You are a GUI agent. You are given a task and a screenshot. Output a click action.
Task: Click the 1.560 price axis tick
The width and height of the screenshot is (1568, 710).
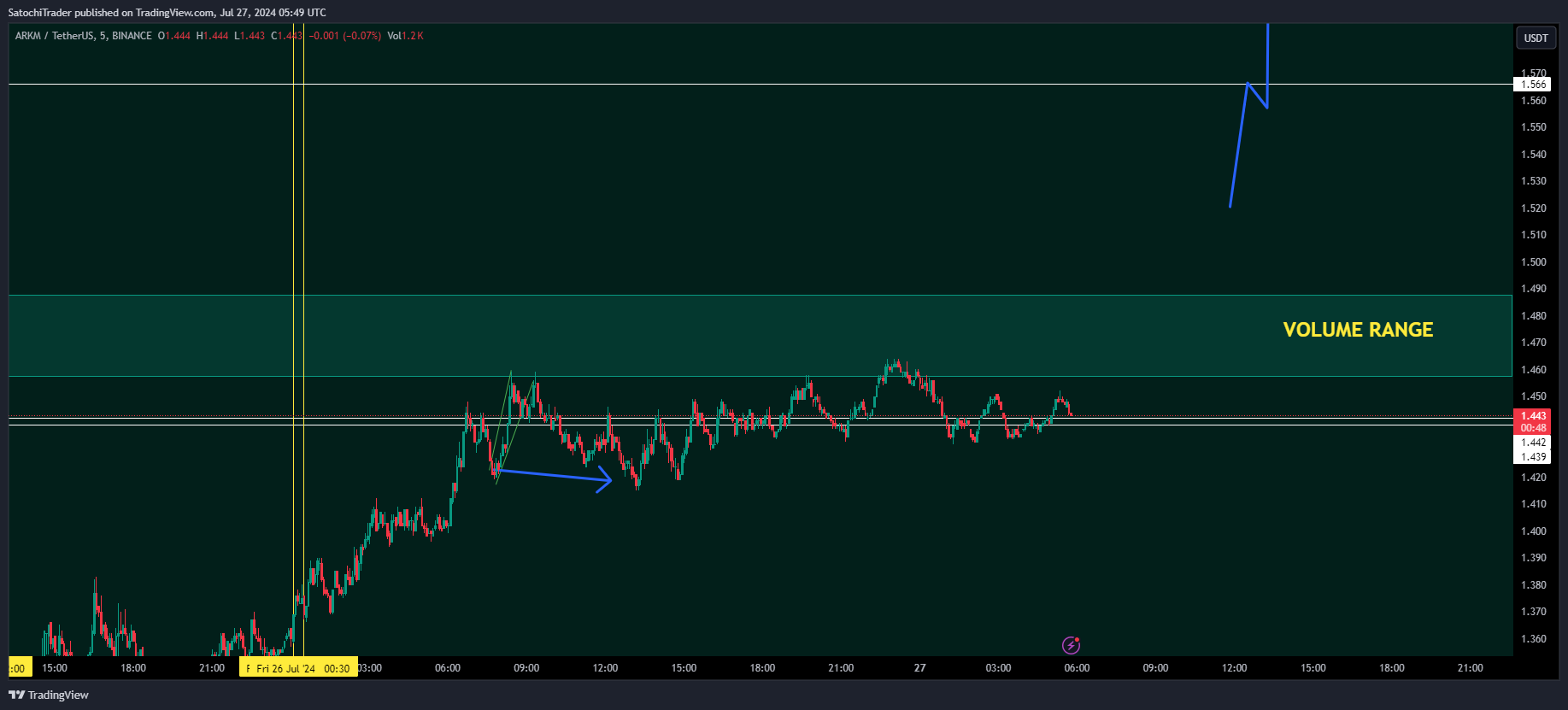point(1533,101)
